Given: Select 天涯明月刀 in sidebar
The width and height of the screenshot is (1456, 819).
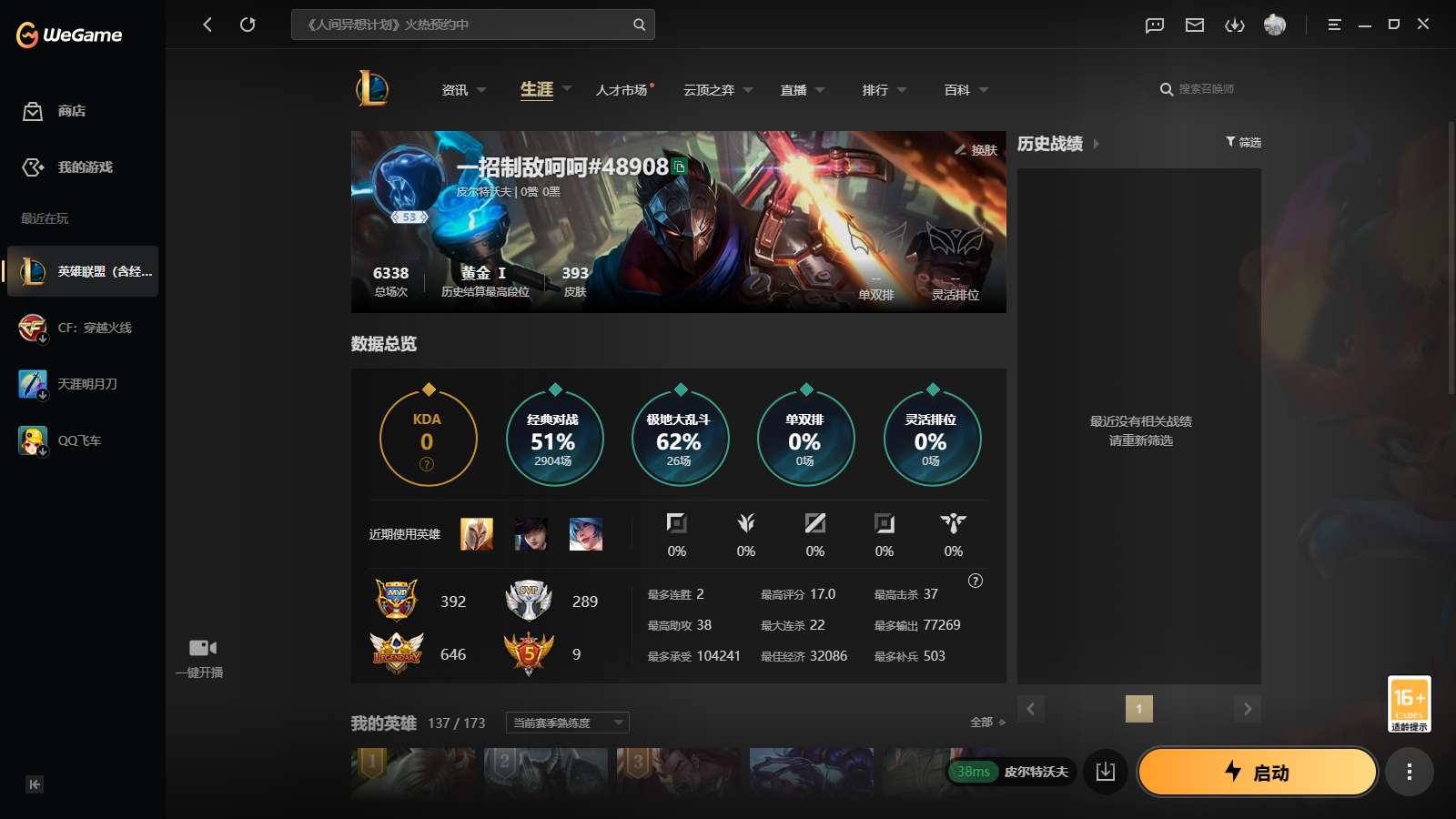Looking at the screenshot, I should pyautogui.click(x=83, y=384).
